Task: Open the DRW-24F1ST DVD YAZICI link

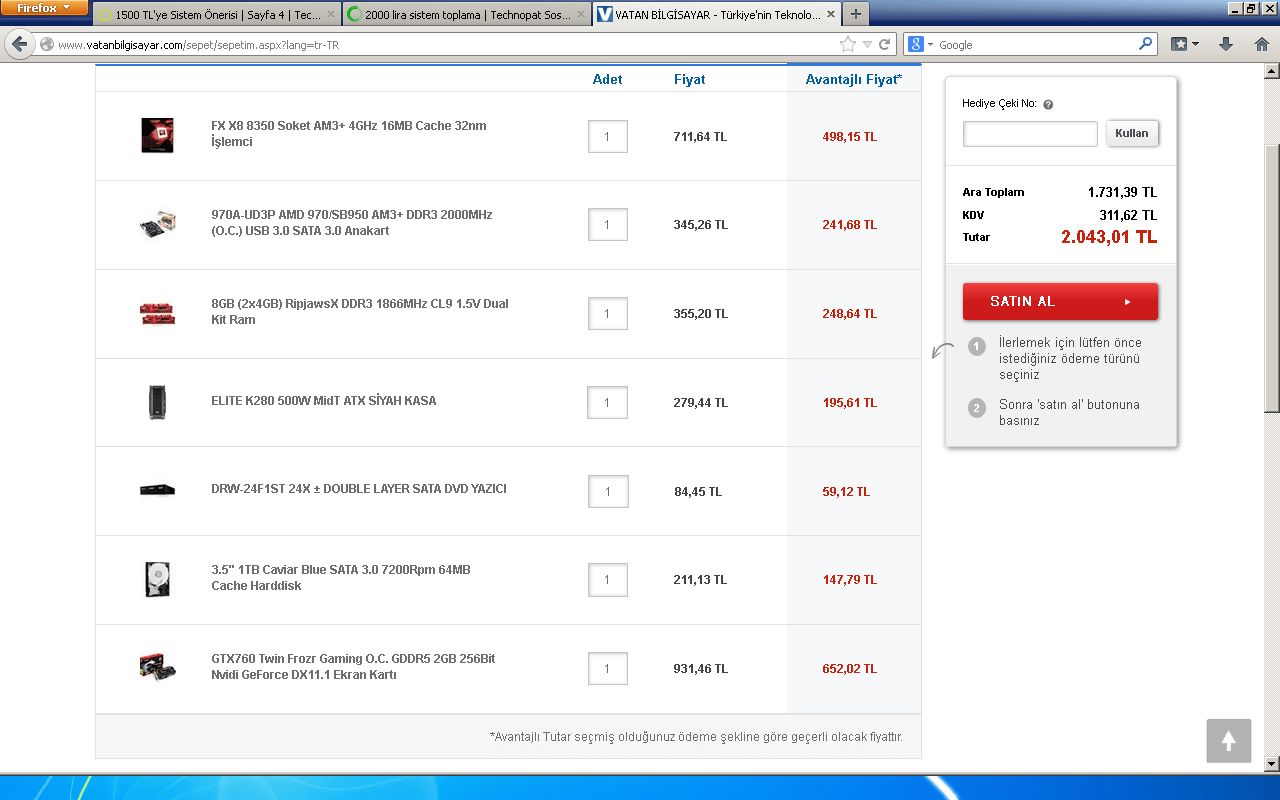Action: pos(359,489)
